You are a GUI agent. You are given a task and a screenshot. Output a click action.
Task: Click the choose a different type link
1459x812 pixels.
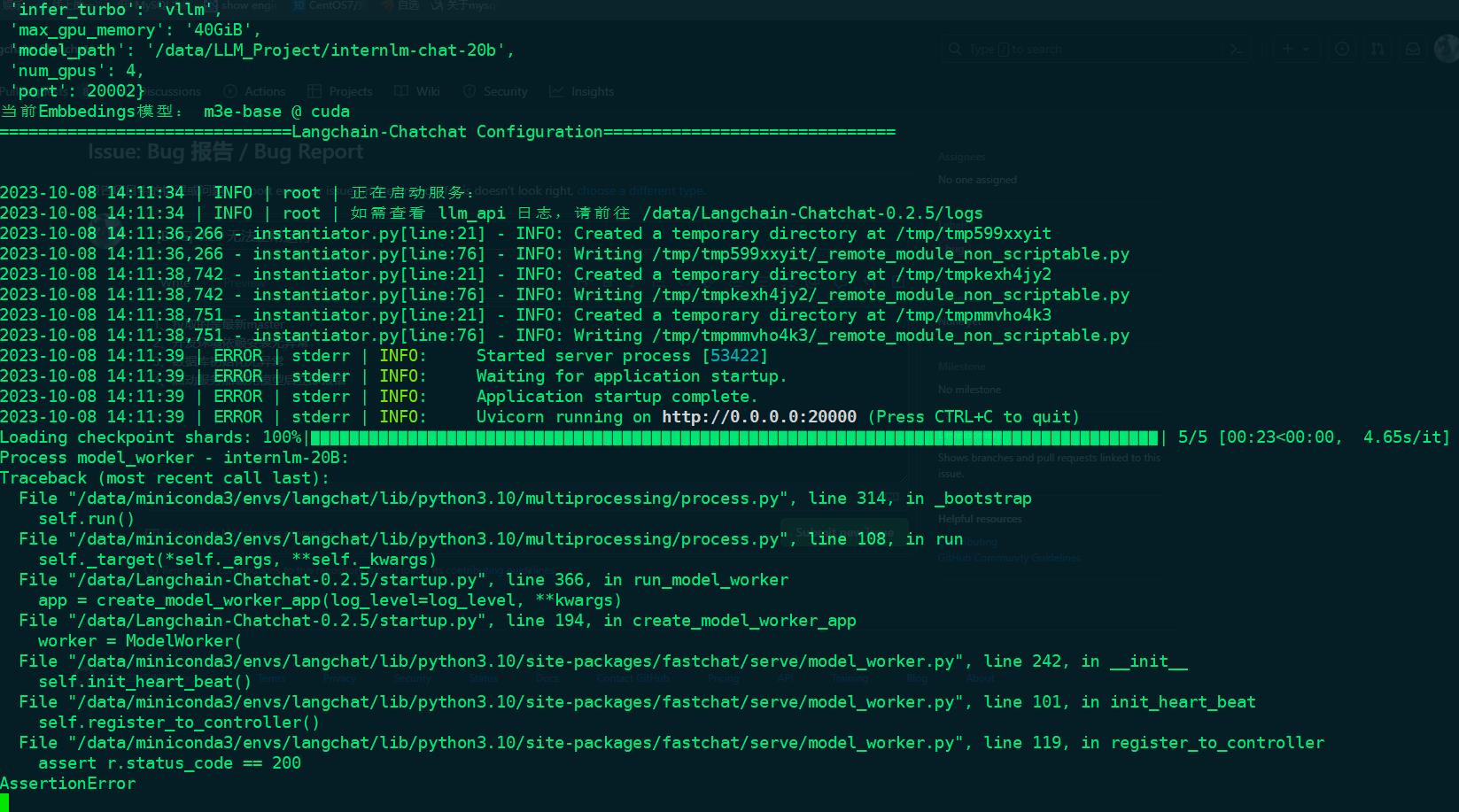click(x=641, y=190)
